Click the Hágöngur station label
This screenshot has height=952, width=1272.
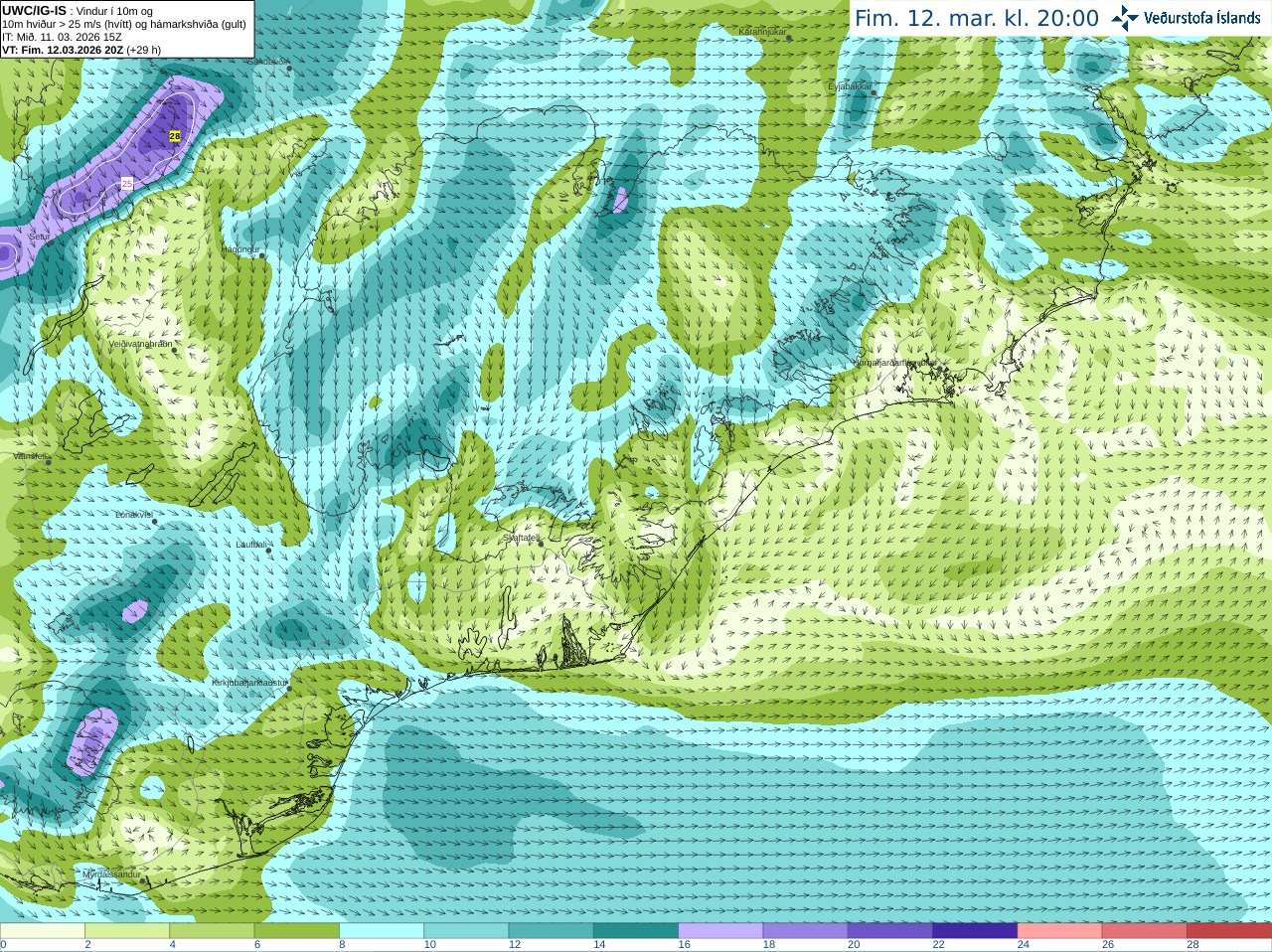(x=240, y=249)
